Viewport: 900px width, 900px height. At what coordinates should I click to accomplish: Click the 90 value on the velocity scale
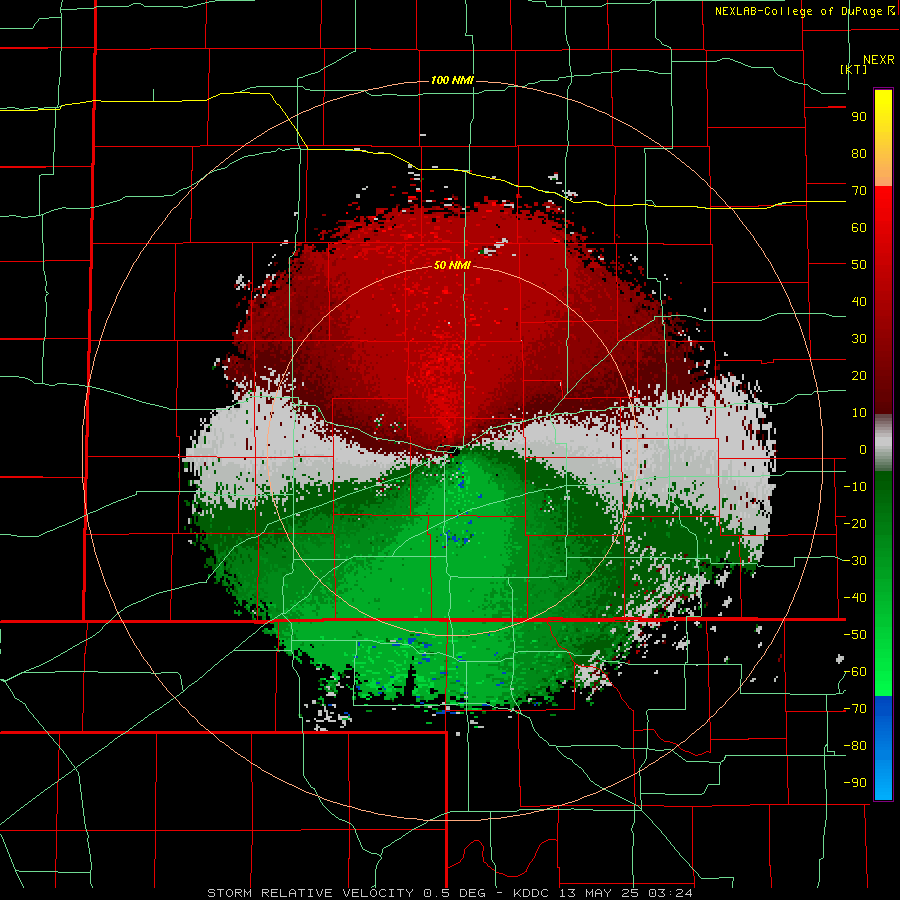tap(859, 117)
